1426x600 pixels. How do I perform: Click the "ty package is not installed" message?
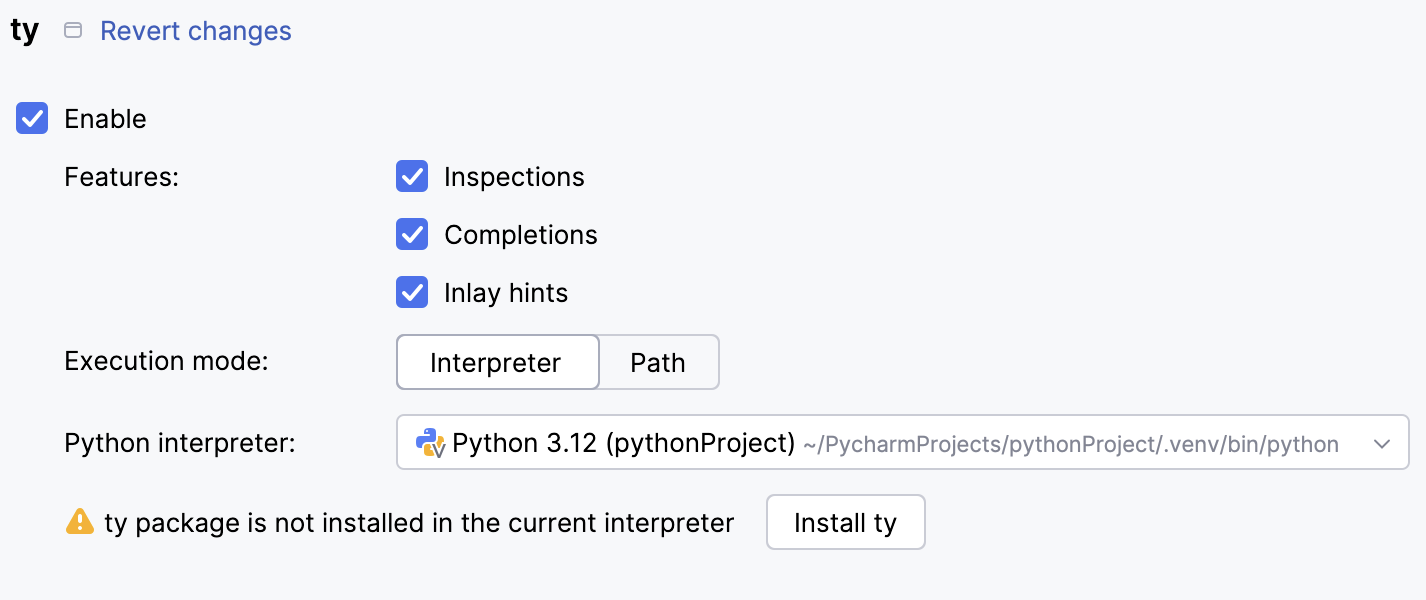[x=419, y=522]
